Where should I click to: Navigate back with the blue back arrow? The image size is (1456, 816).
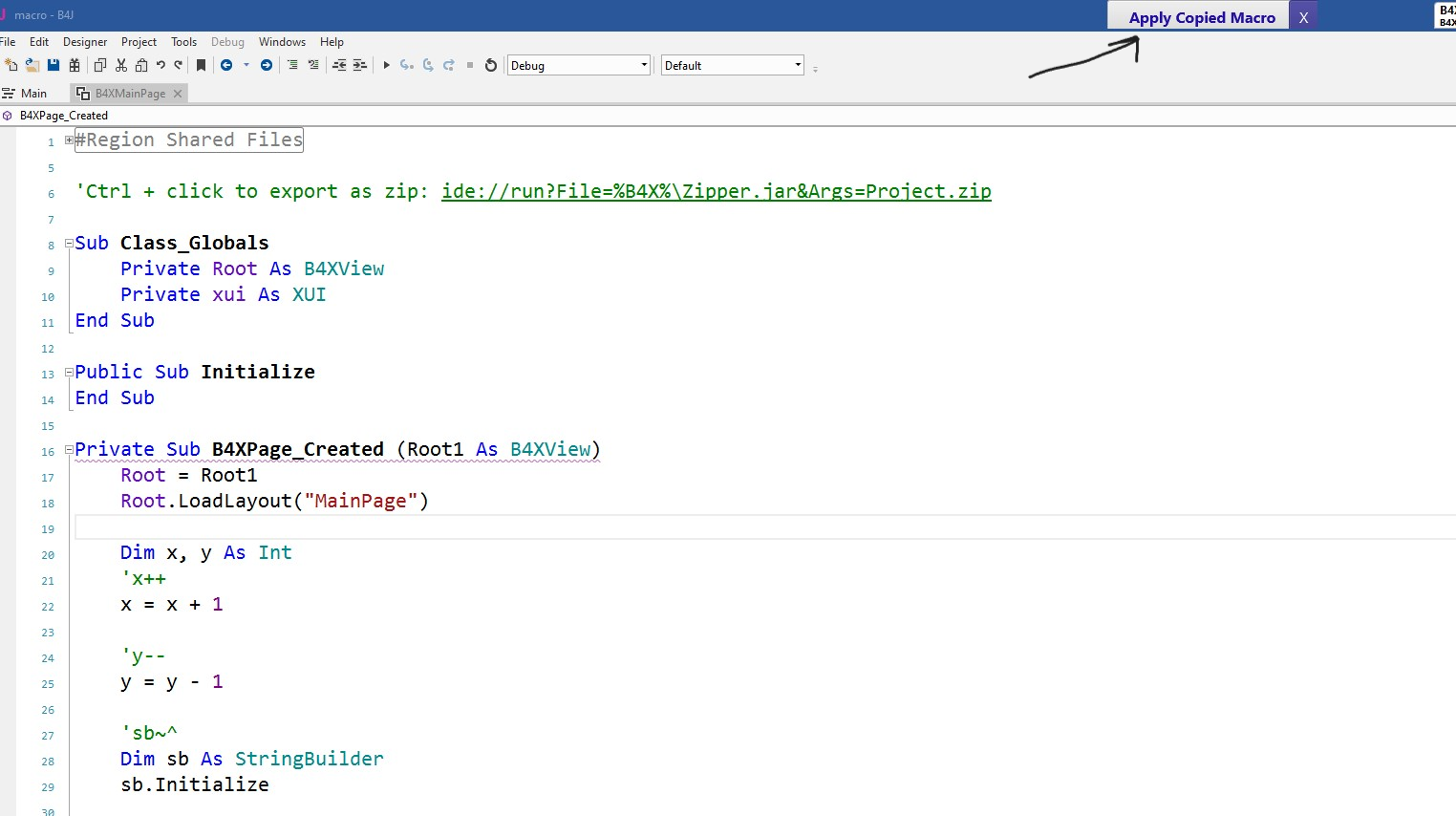(x=227, y=65)
